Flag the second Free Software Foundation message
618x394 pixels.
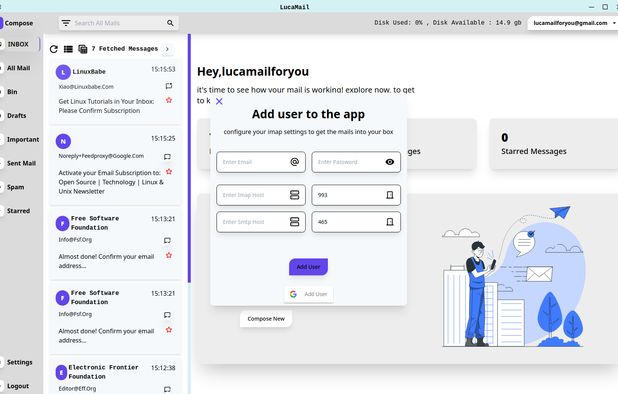click(168, 314)
